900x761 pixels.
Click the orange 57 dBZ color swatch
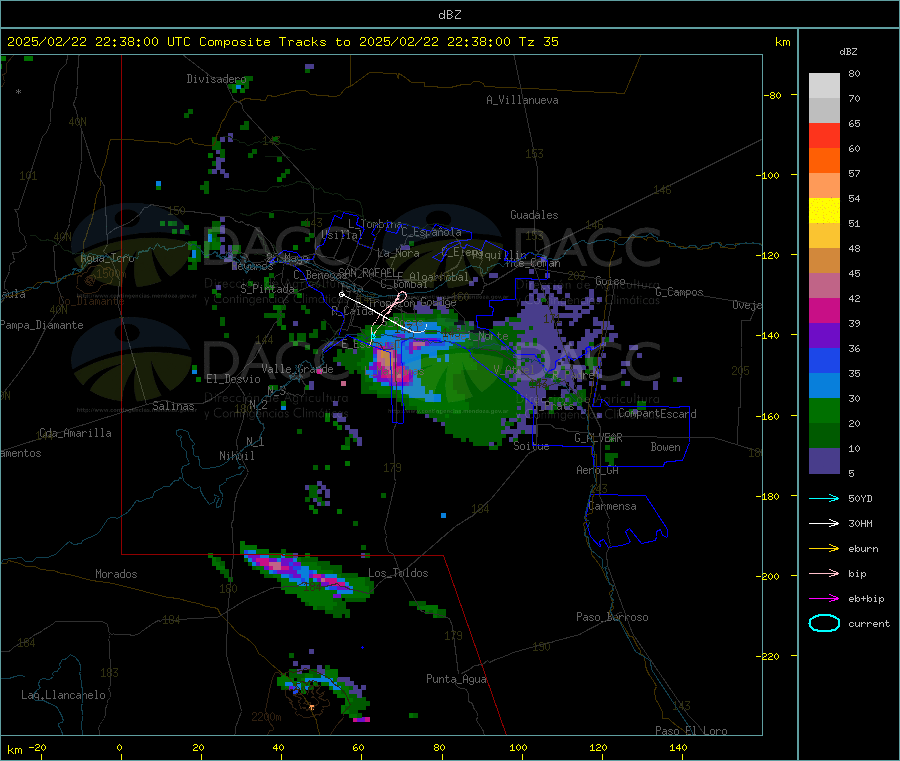824,161
